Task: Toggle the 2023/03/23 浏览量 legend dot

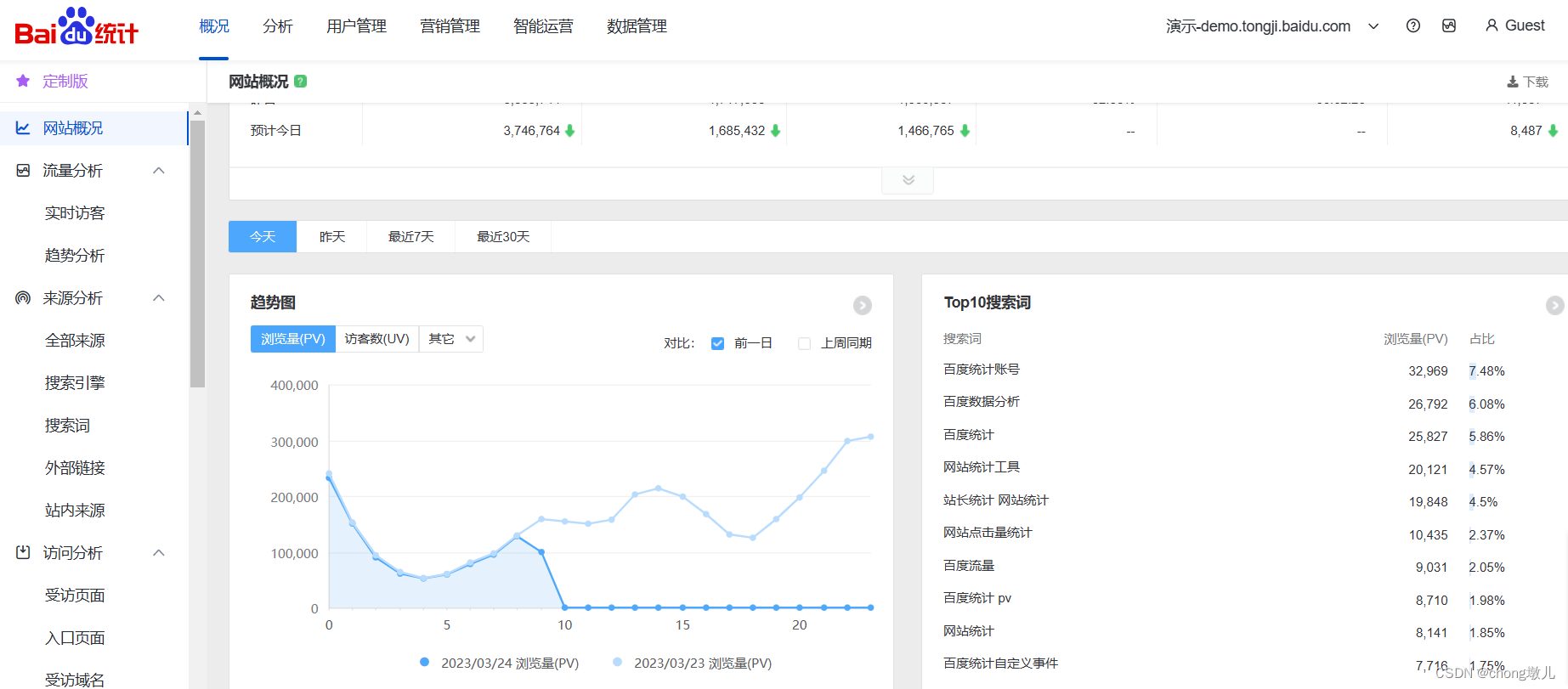Action: (617, 662)
